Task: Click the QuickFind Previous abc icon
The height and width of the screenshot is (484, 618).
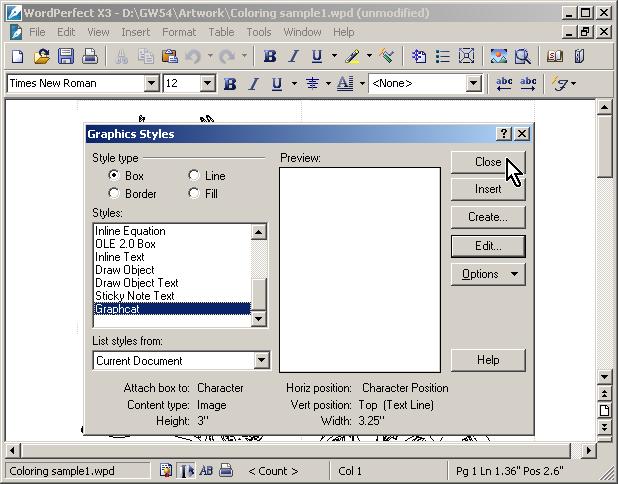Action: click(504, 84)
